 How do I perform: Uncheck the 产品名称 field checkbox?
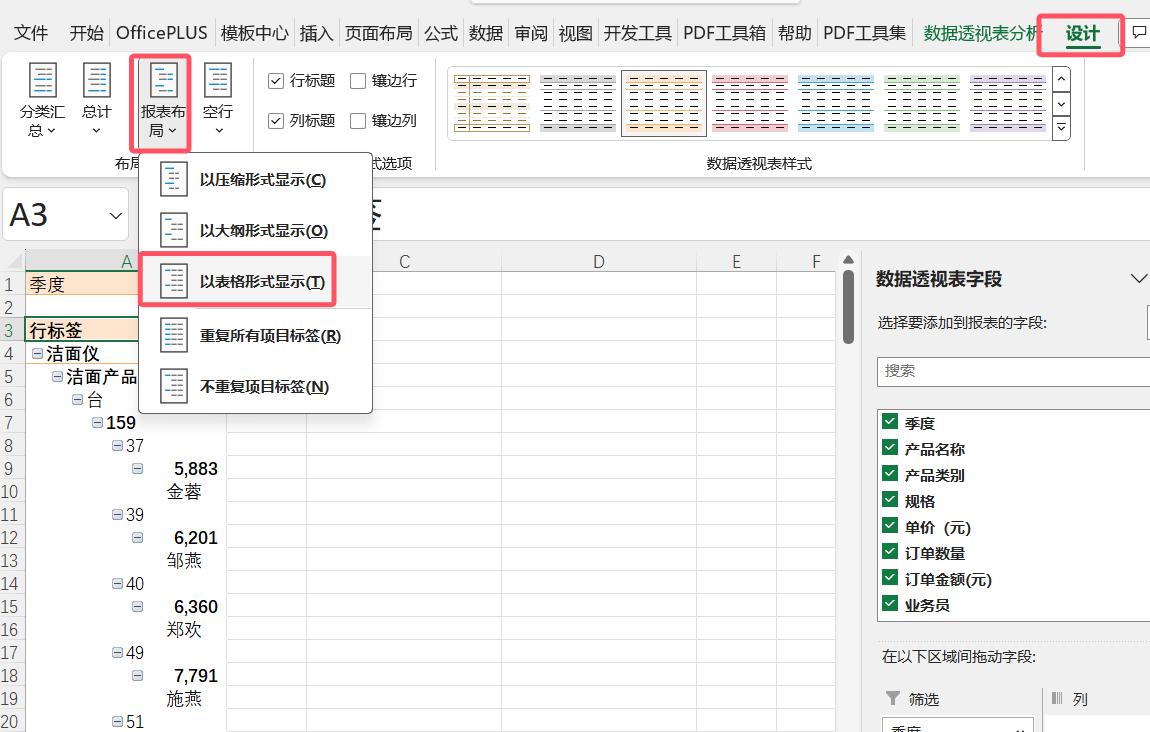click(x=890, y=448)
